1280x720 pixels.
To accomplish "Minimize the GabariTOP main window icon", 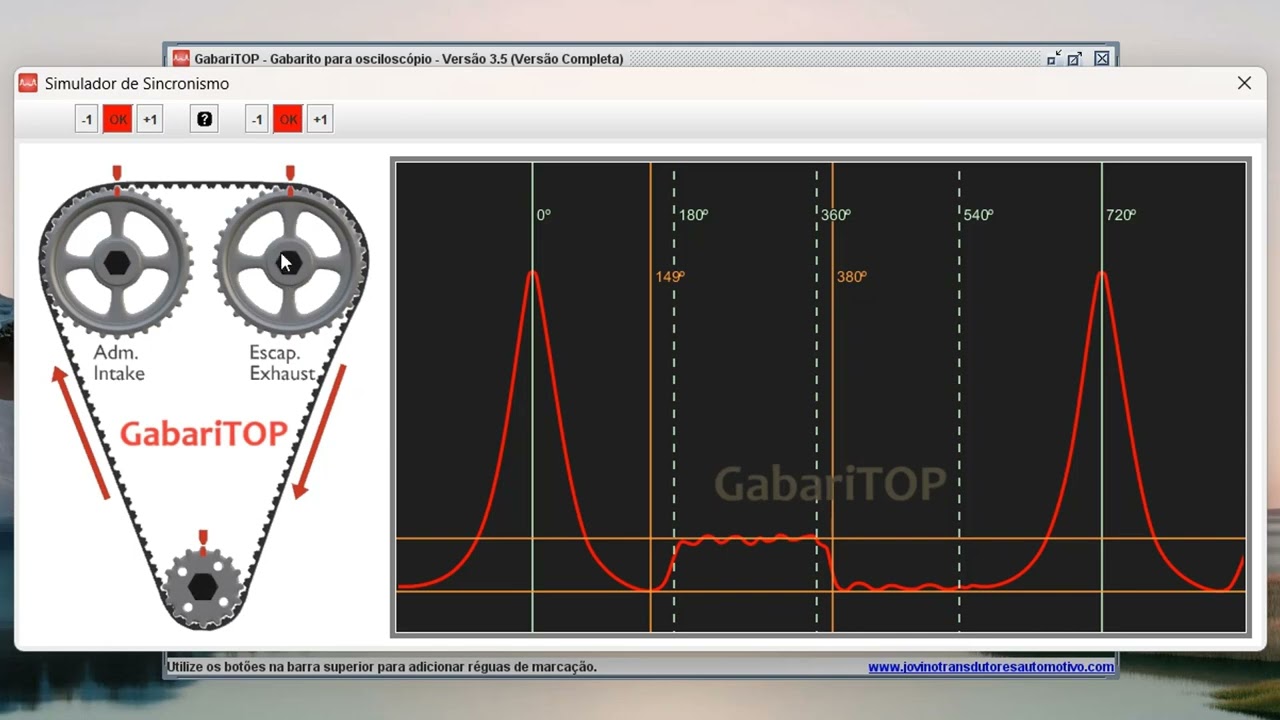I will tap(1054, 59).
